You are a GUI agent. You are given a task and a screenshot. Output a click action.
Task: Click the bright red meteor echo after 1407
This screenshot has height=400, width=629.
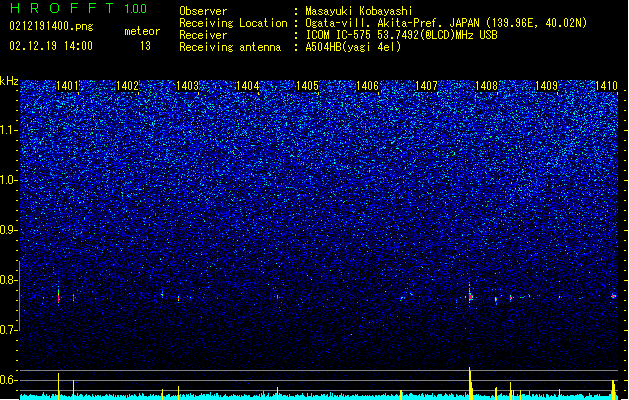pyautogui.click(x=470, y=296)
